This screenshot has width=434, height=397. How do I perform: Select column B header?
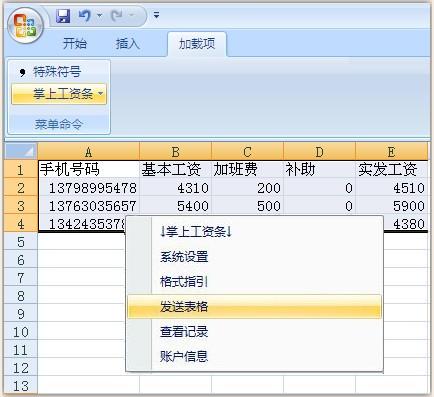(x=175, y=152)
